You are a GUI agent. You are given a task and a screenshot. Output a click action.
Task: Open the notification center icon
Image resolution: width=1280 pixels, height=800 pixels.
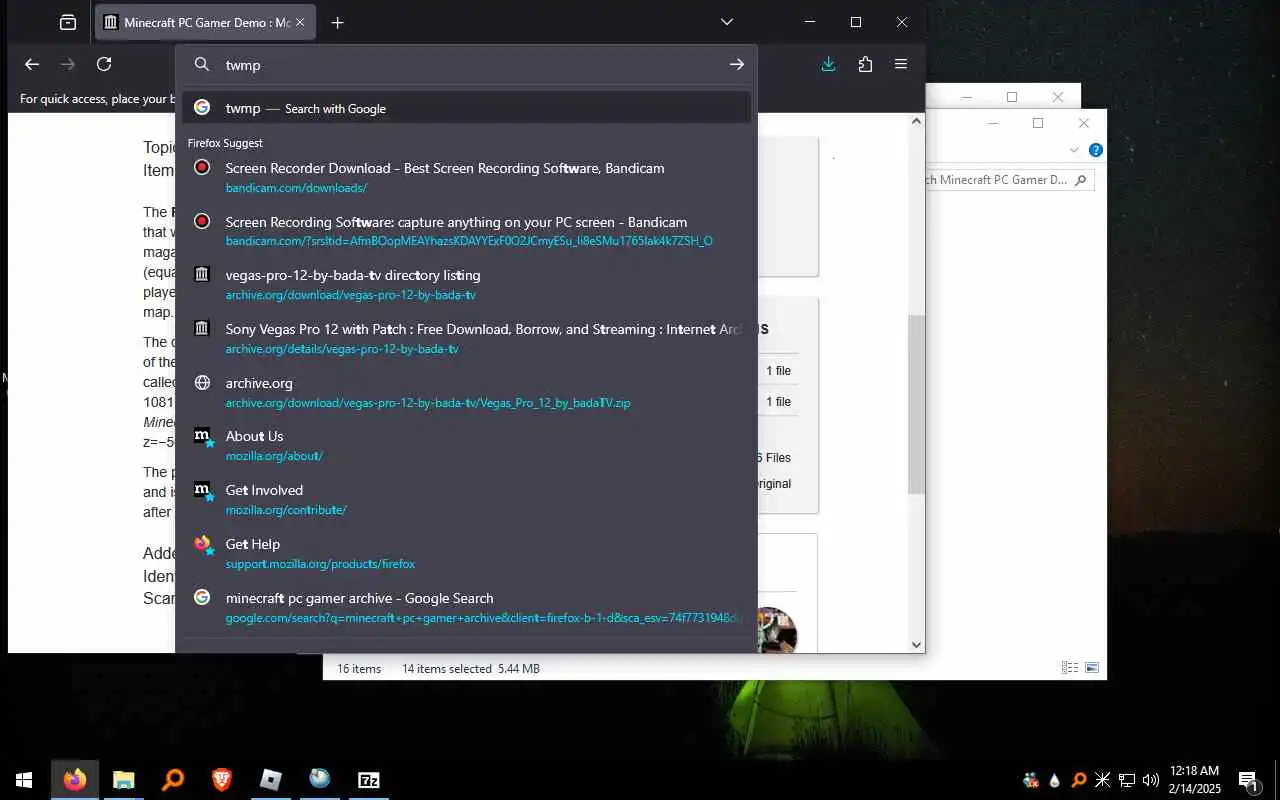1248,780
